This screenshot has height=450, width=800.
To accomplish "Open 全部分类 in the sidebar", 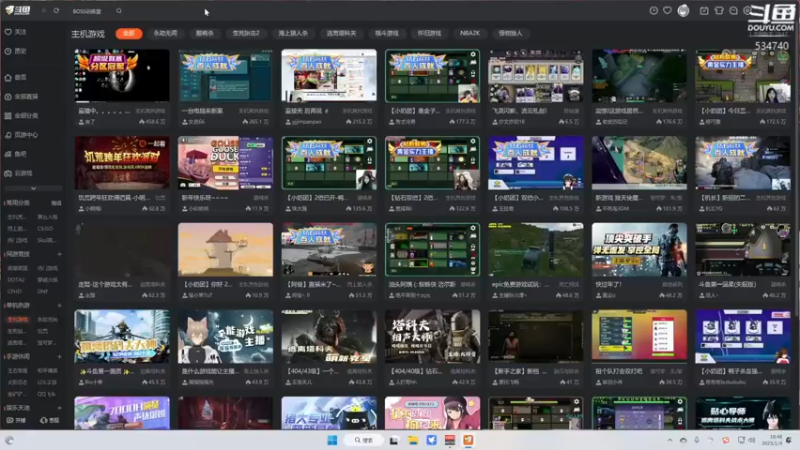I will click(21, 116).
